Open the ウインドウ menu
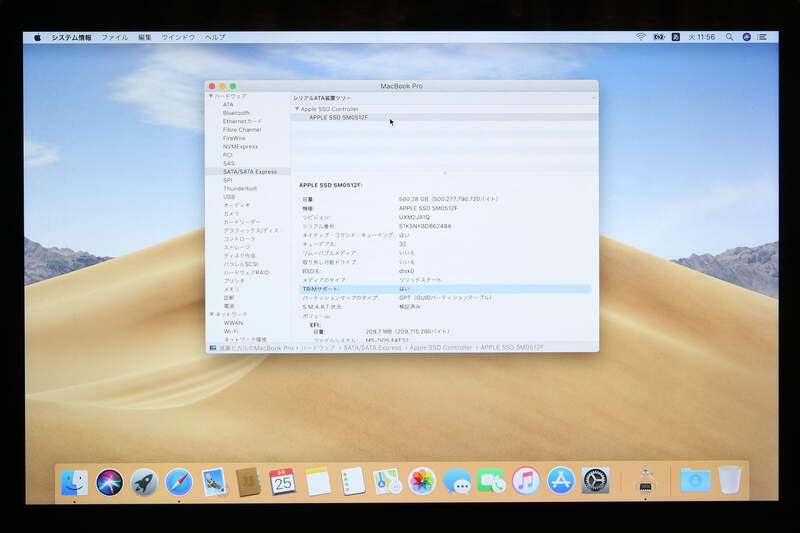Image resolution: width=800 pixels, height=533 pixels. (x=178, y=37)
